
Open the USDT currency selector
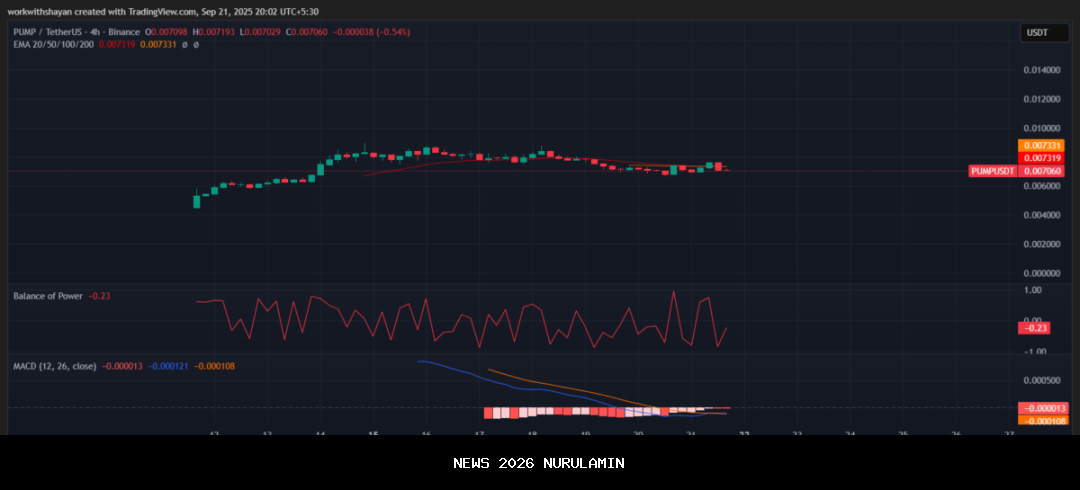click(1037, 33)
